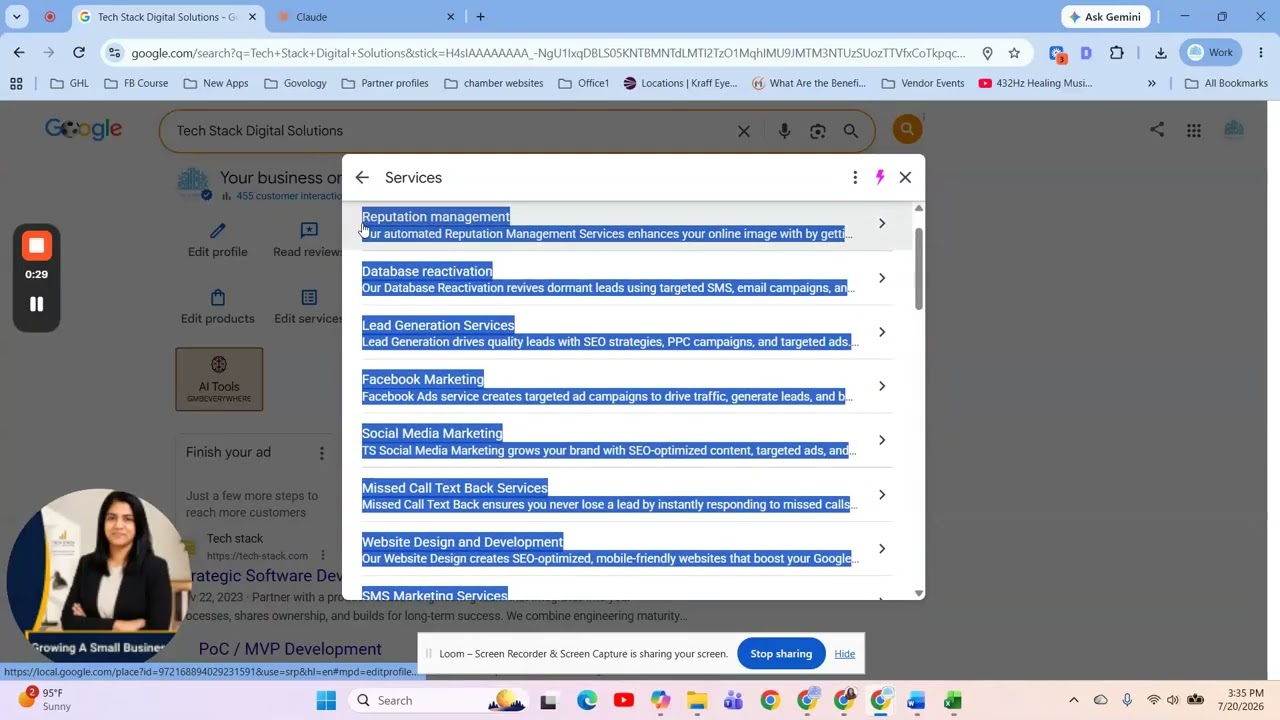Screen dimensions: 1280x720
Task: Open Chrome three-dot menu
Action: click(1259, 53)
